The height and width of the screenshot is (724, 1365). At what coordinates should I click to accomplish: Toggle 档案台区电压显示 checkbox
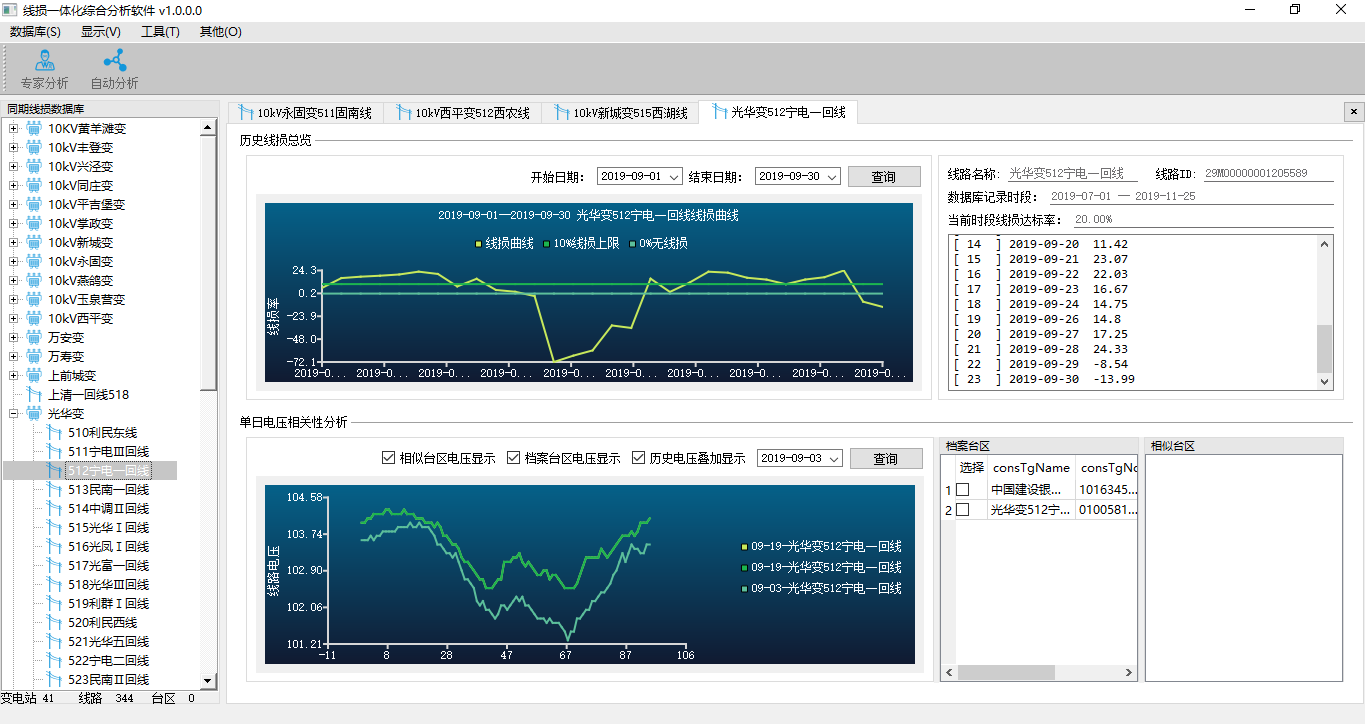pos(514,458)
